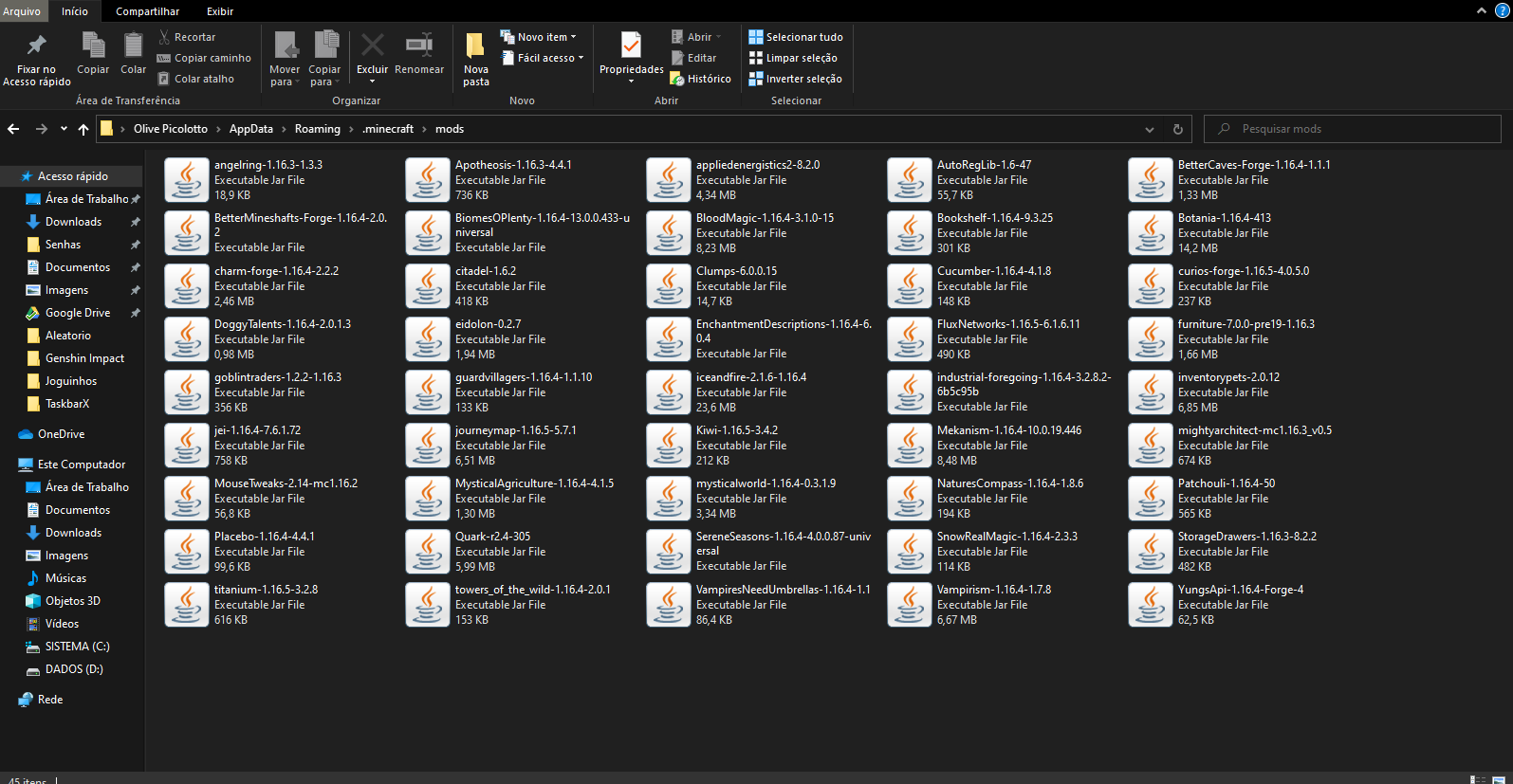Select the file name YungsApi-1.16.4-Forge-4
Screen dimensions: 1513x784
click(1241, 590)
